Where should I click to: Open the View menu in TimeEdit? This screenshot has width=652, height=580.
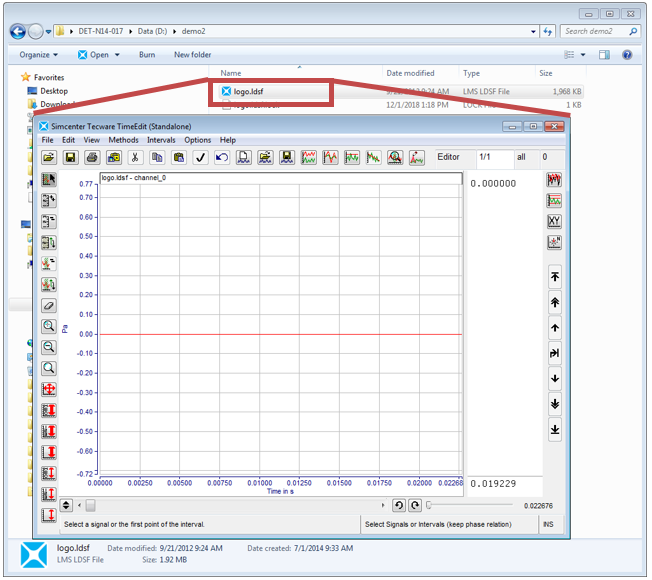tap(91, 140)
